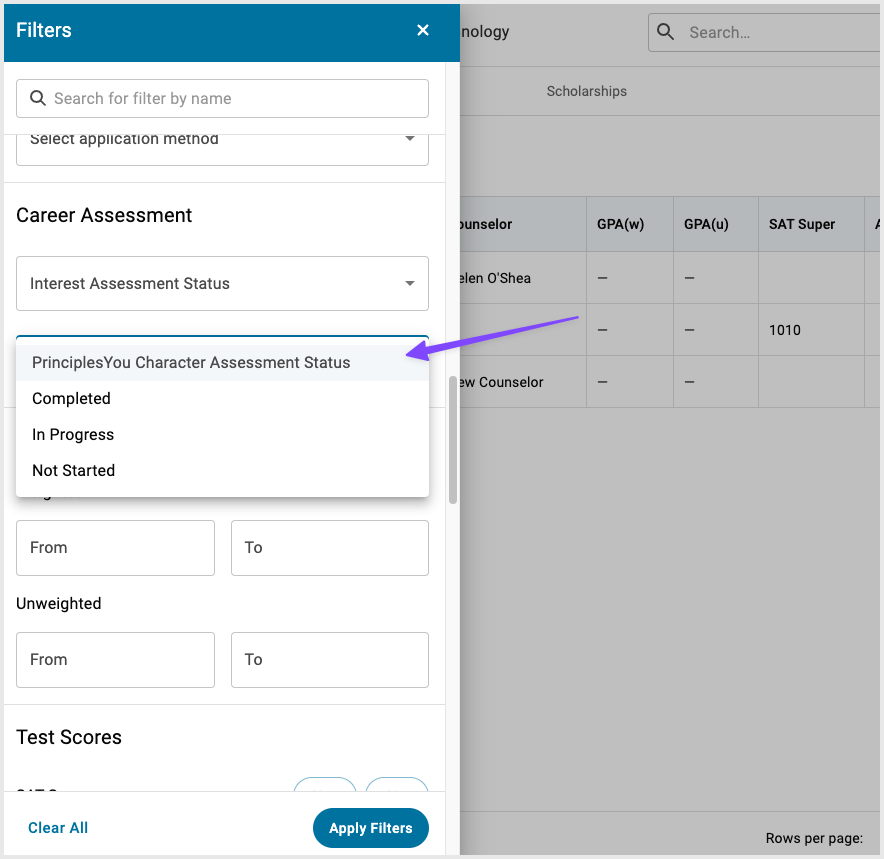Click the weighted GPA To field

point(330,548)
